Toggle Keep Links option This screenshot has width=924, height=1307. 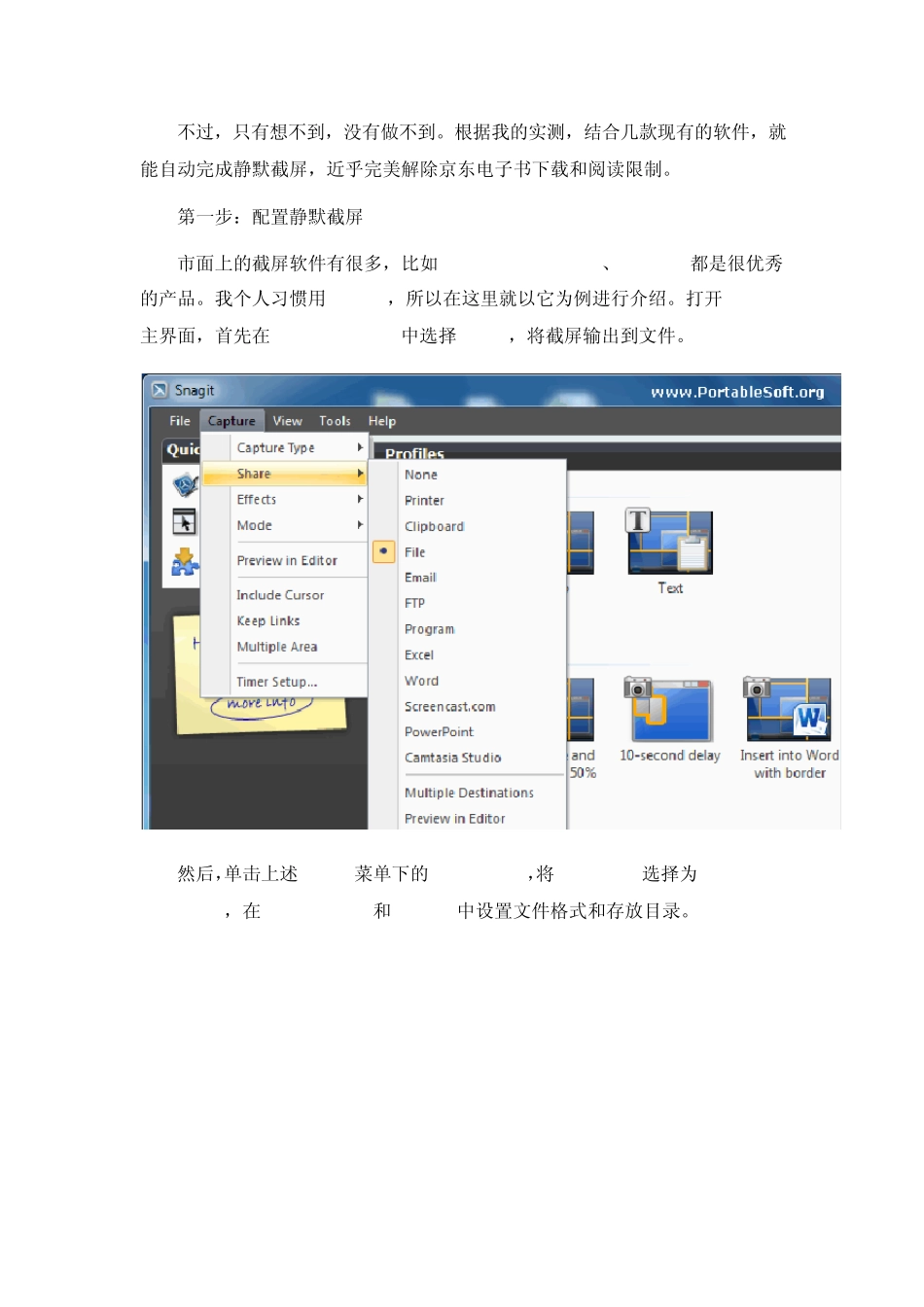[285, 620]
